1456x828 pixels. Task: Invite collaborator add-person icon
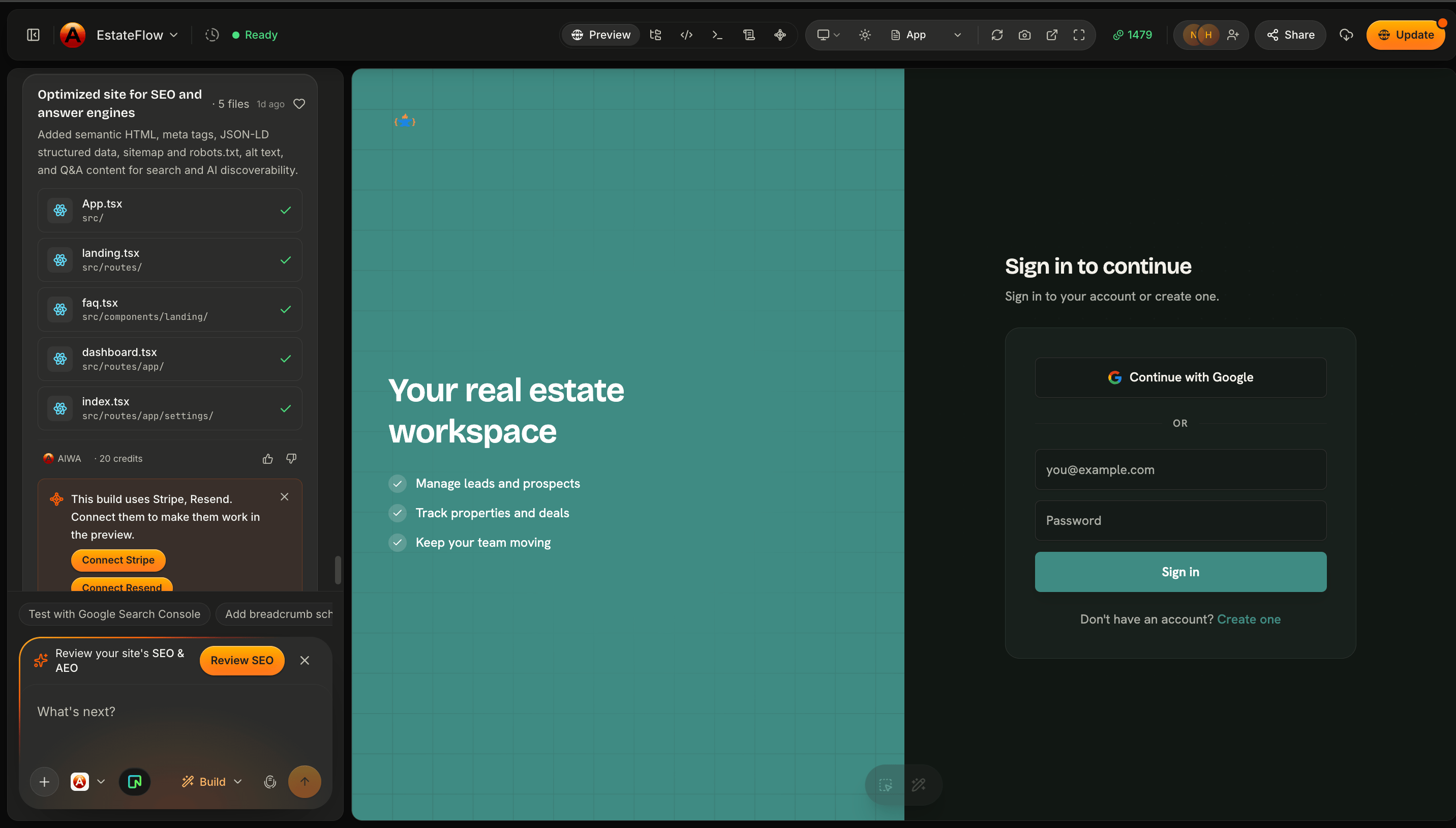[1233, 35]
